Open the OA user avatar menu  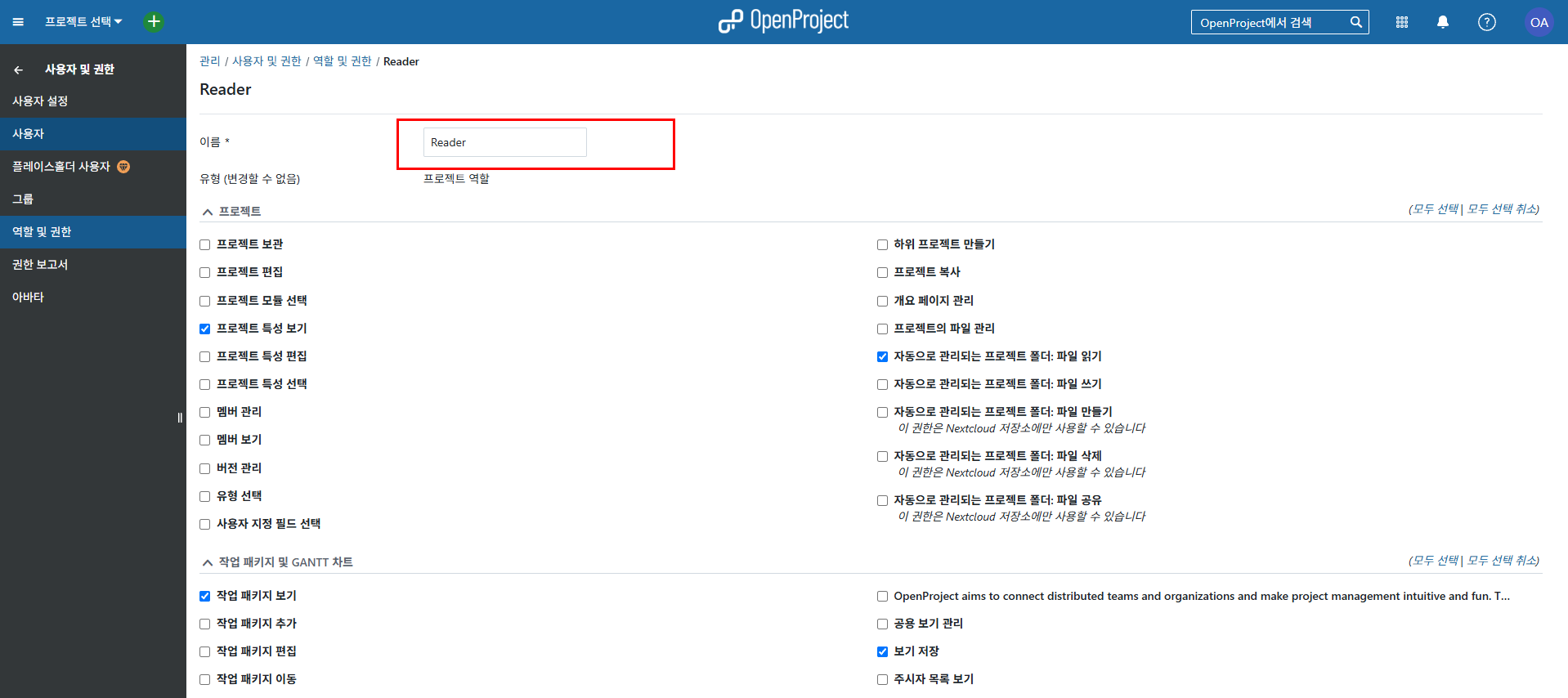pyautogui.click(x=1539, y=22)
